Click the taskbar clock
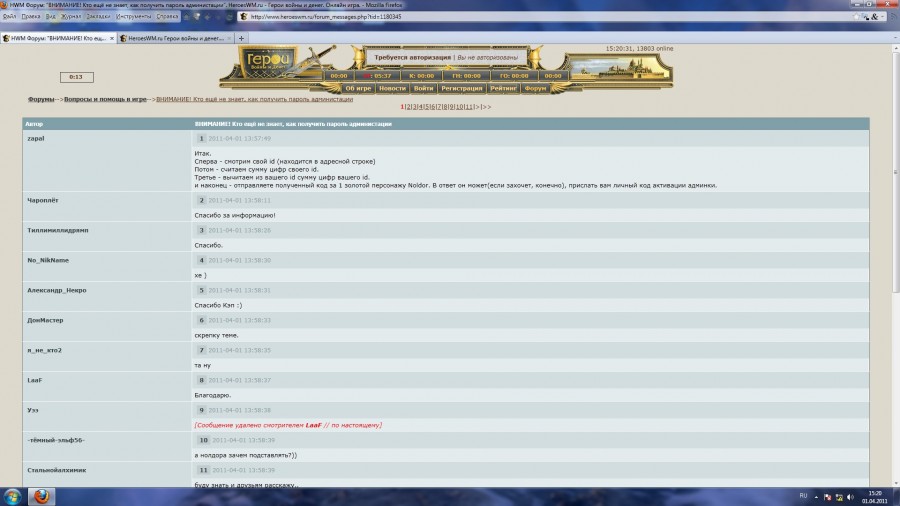Image resolution: width=900 pixels, height=506 pixels. pos(875,496)
